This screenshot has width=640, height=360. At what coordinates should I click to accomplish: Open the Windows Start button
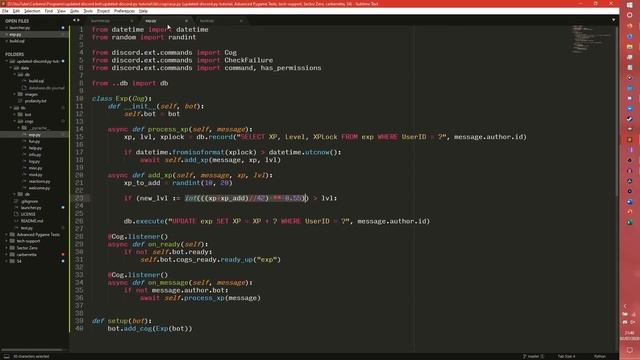(x=629, y=4)
